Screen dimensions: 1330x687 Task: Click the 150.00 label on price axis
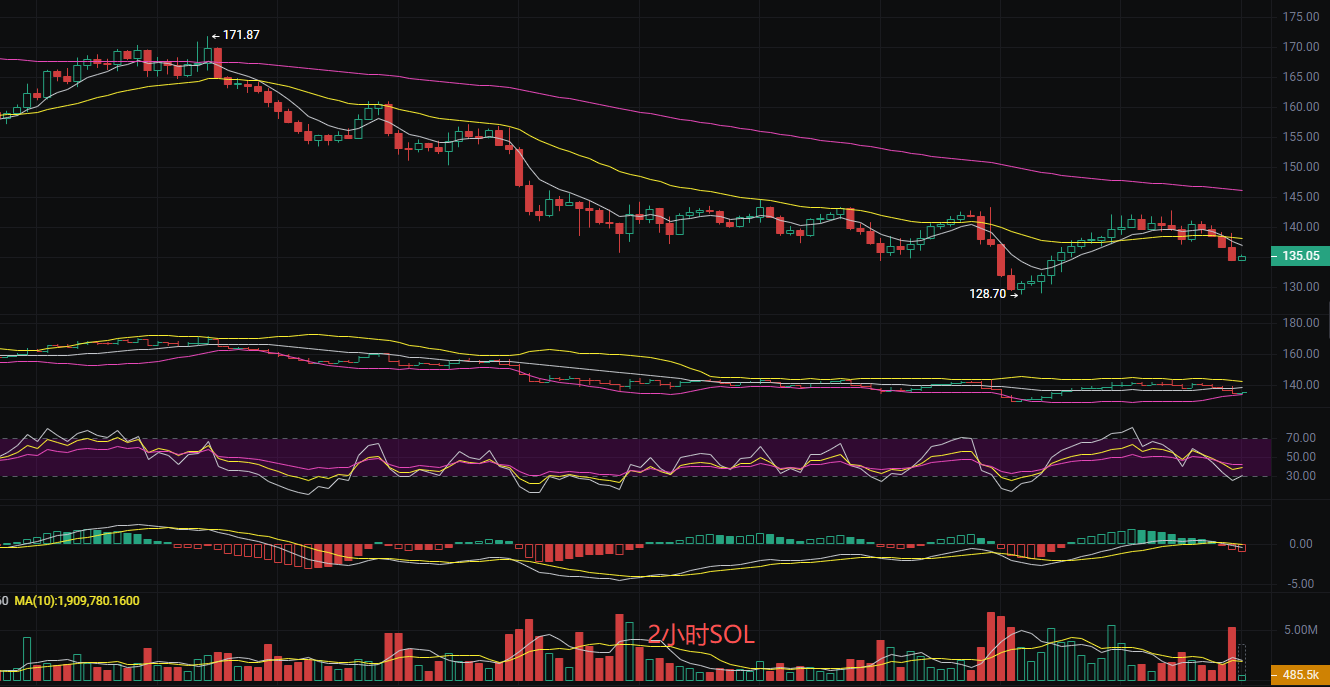1299,167
